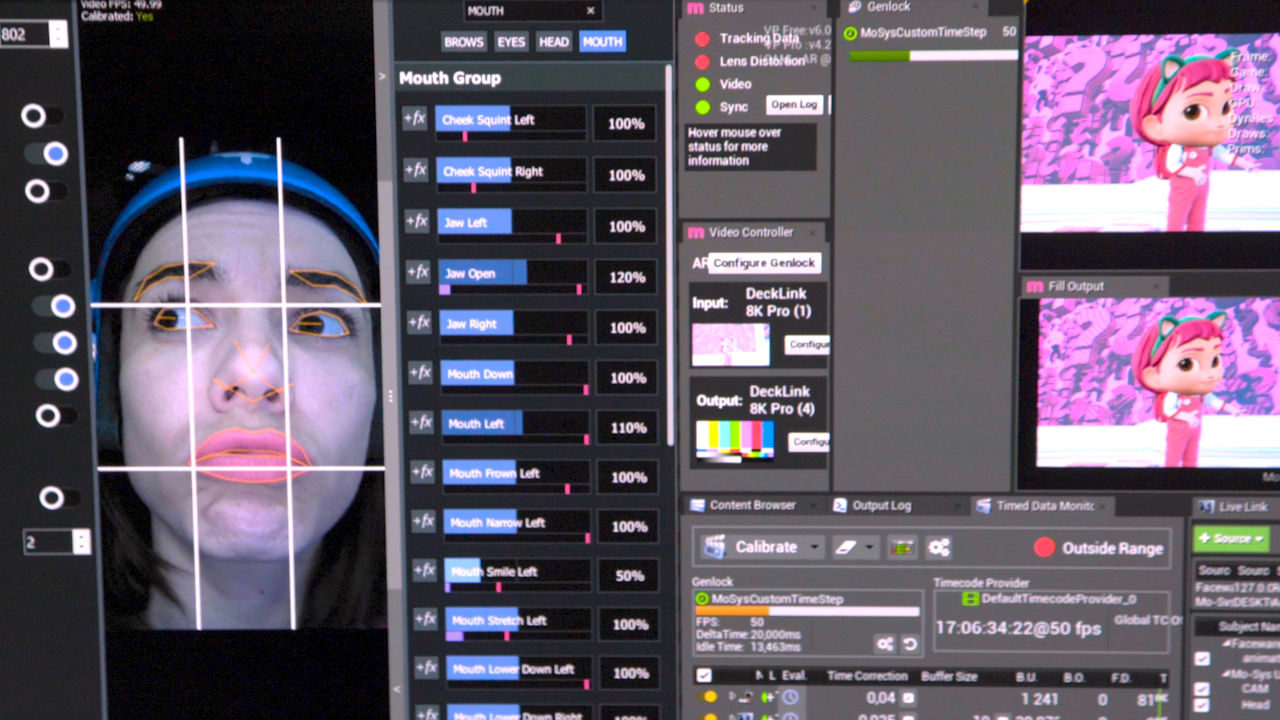Click the DefaultTimecodeProvider_0 green icon
The width and height of the screenshot is (1280, 720).
click(969, 599)
